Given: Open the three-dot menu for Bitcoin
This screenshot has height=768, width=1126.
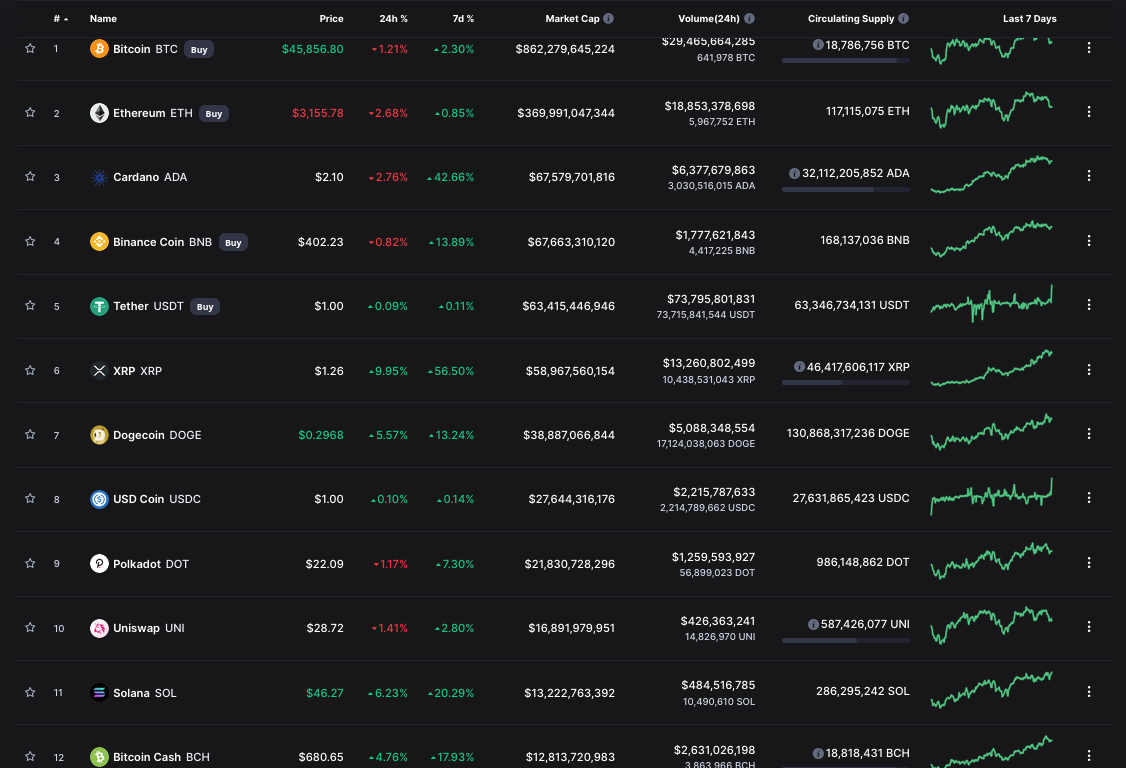Looking at the screenshot, I should coord(1089,47).
